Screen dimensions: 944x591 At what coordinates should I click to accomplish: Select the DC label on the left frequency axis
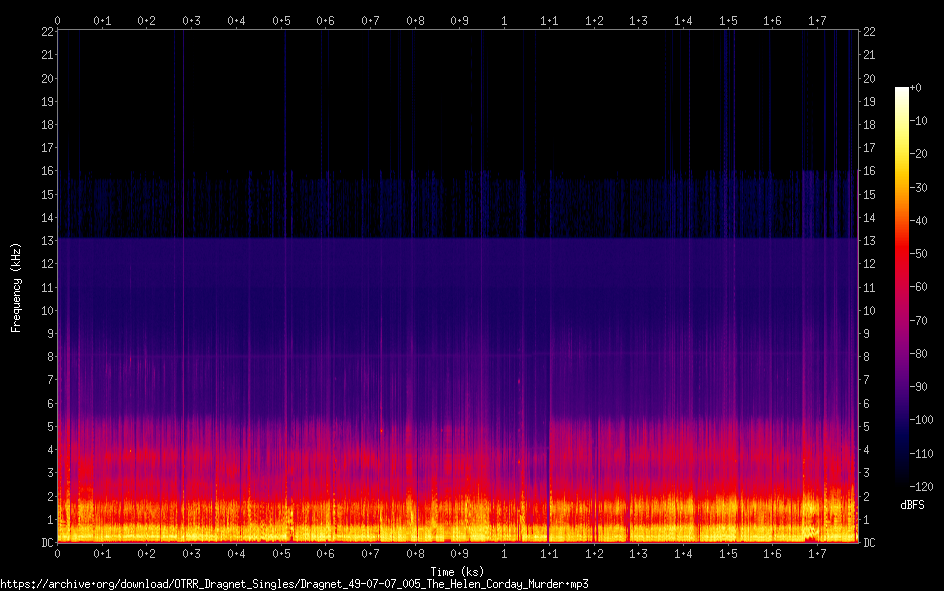45,543
